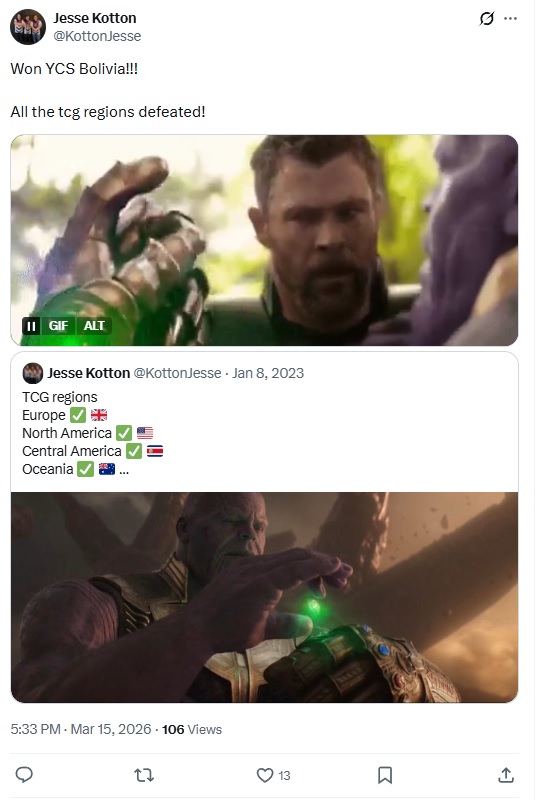Screen dimensions: 544x800
Task: Bookmark this tweet
Action: (385, 776)
